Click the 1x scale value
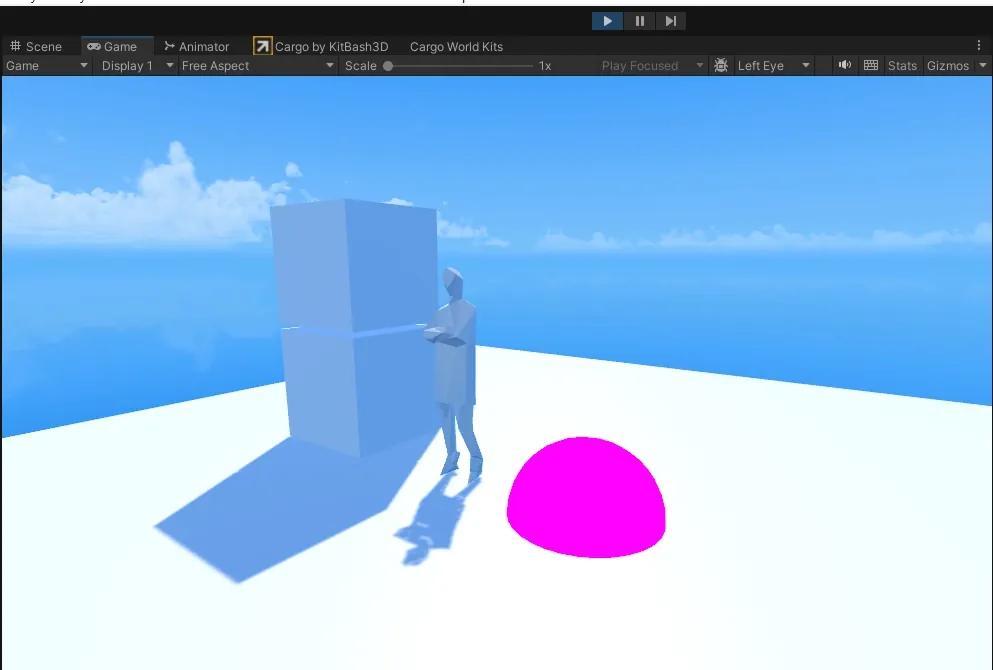 click(x=545, y=66)
